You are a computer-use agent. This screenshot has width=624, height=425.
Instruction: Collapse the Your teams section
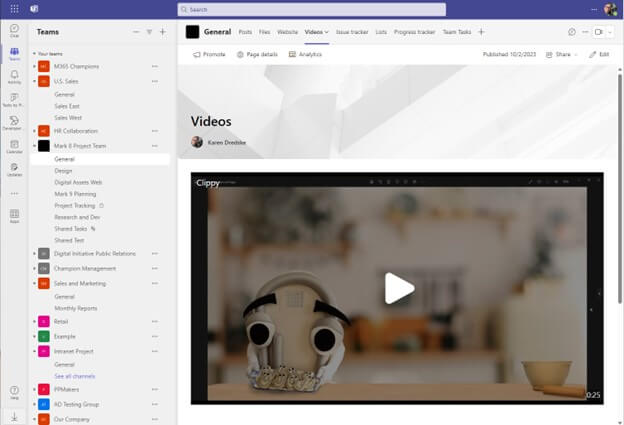click(34, 54)
